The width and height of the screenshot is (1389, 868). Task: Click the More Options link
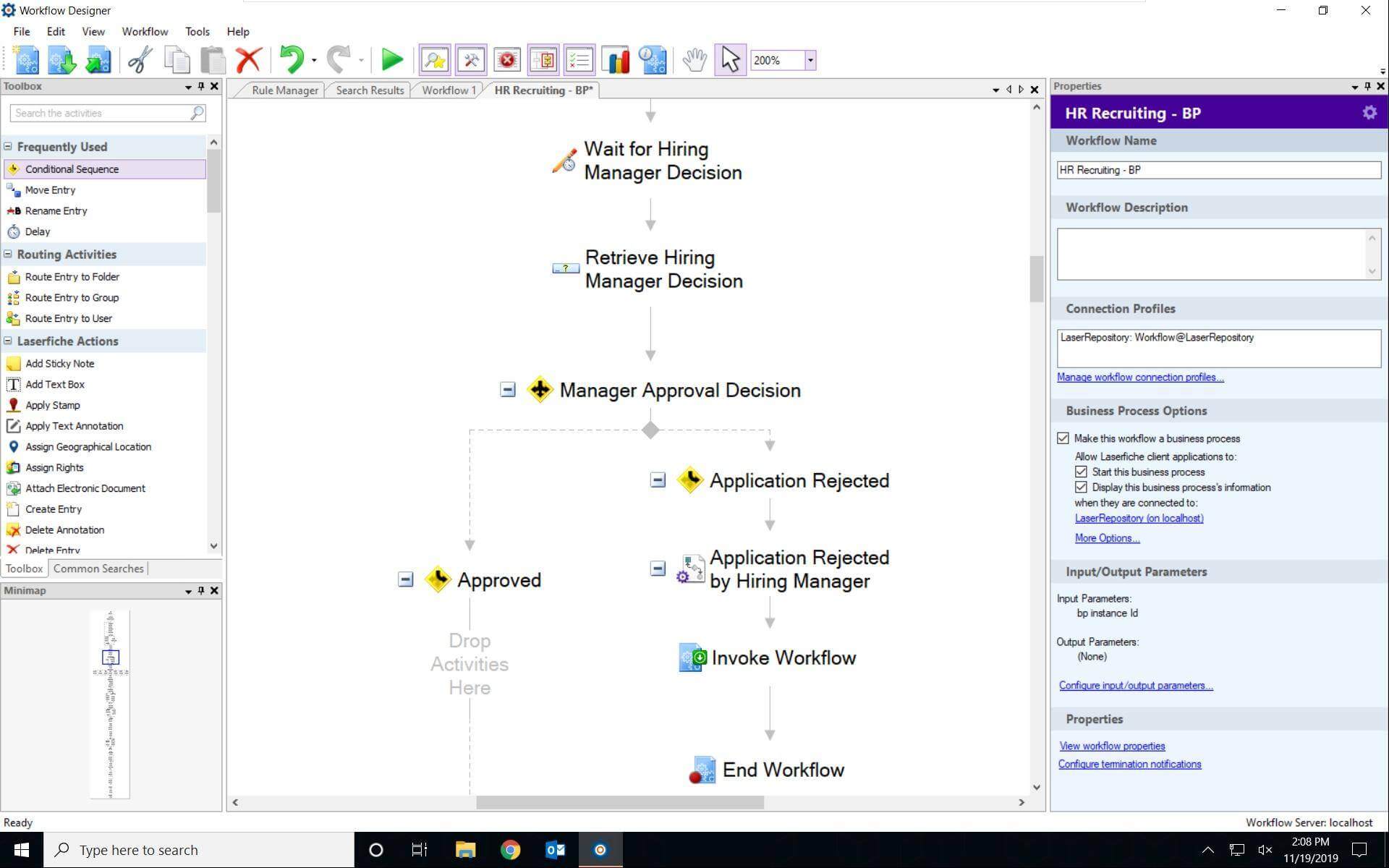point(1105,537)
